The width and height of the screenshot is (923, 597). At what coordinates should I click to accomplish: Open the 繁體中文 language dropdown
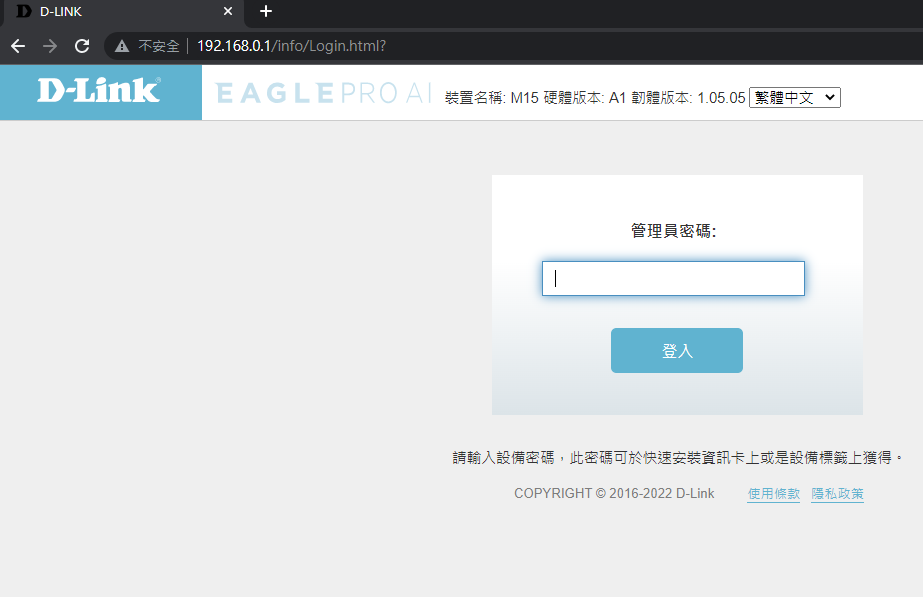(x=795, y=97)
